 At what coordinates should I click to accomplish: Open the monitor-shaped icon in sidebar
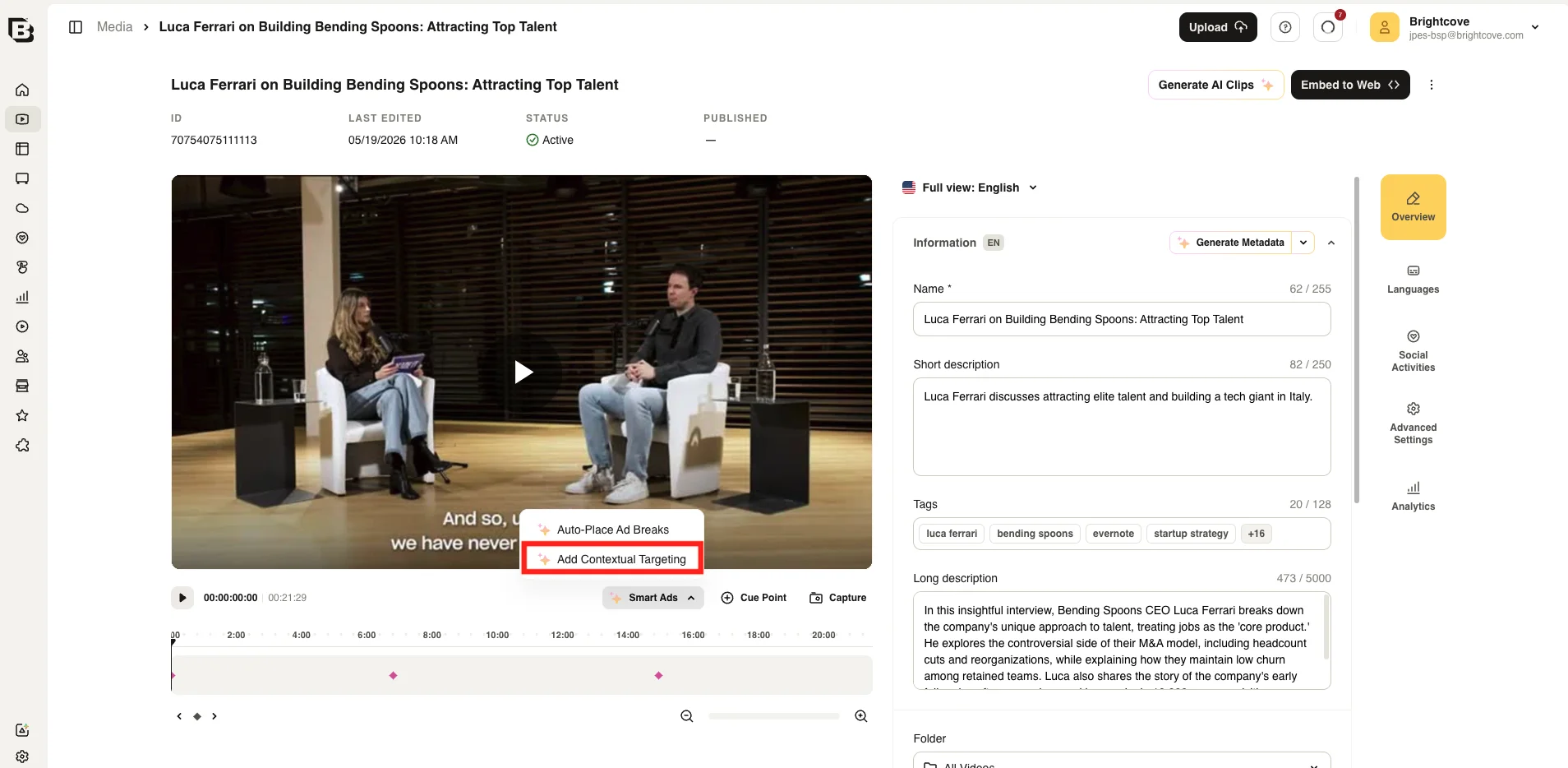(x=22, y=178)
